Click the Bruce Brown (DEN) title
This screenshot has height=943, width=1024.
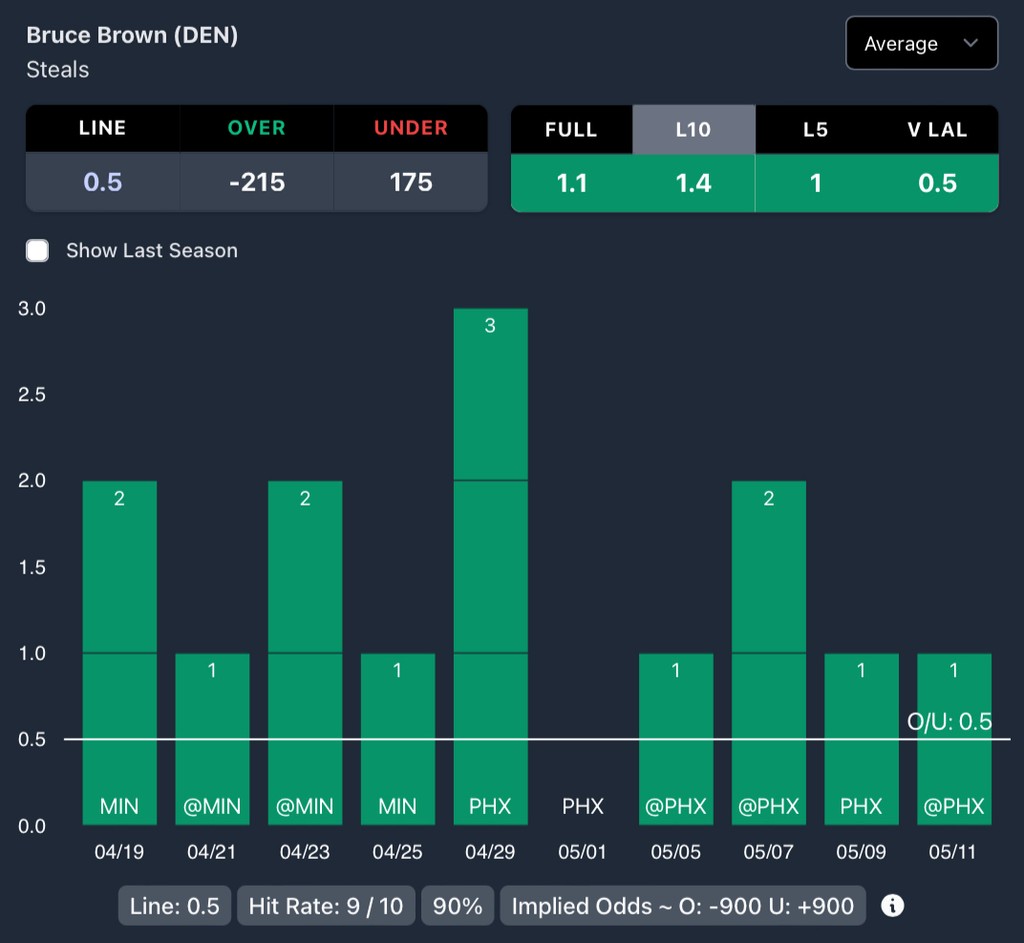132,35
